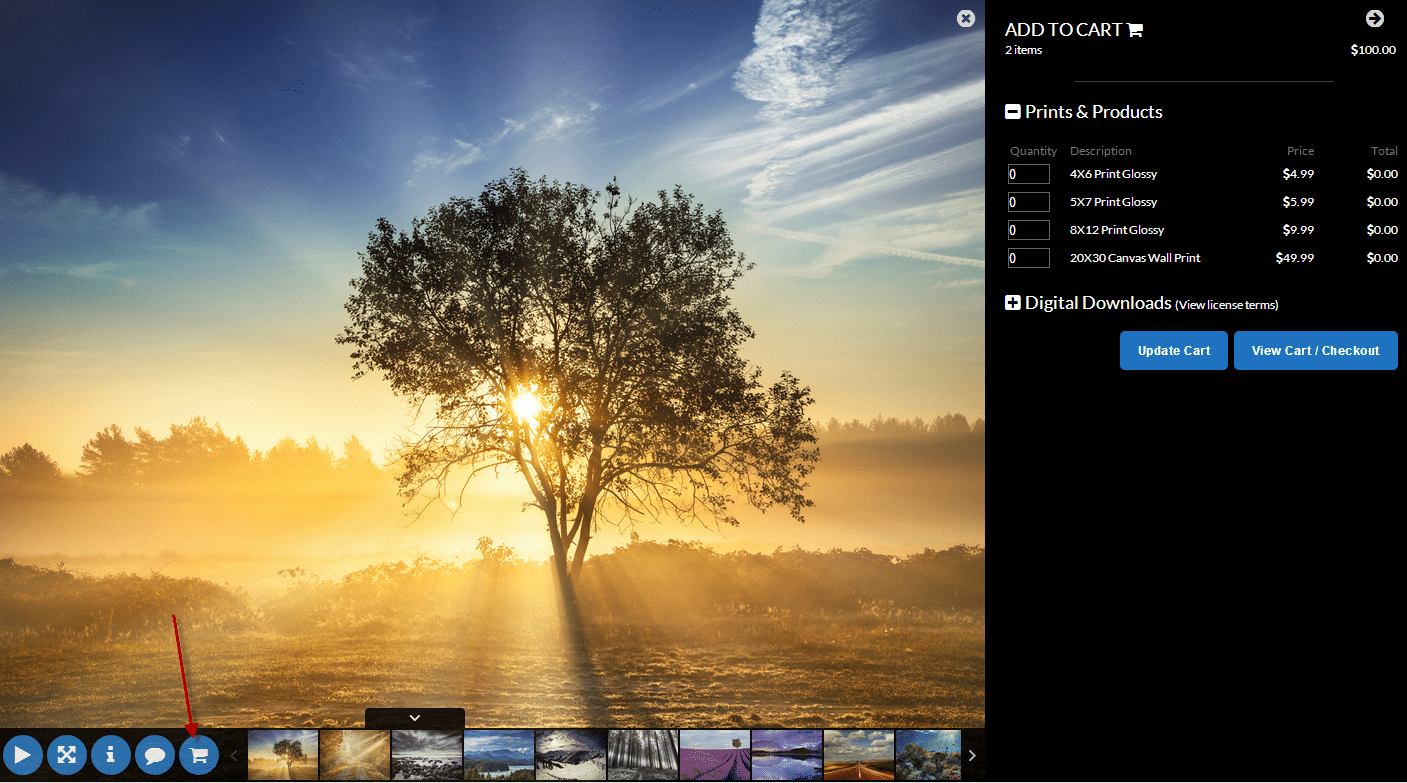1407x783 pixels.
Task: Select the black-and-white forest thumbnail
Action: [x=643, y=755]
